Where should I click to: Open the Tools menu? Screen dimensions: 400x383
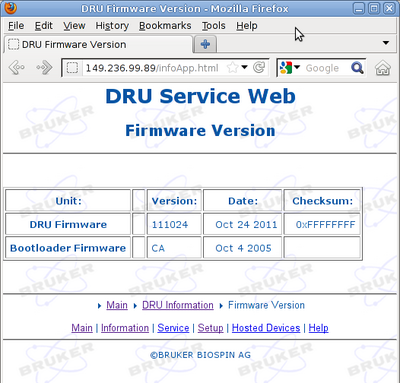[x=214, y=26]
